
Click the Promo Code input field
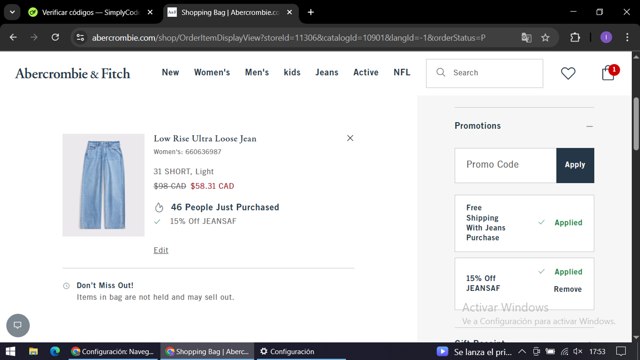click(505, 165)
